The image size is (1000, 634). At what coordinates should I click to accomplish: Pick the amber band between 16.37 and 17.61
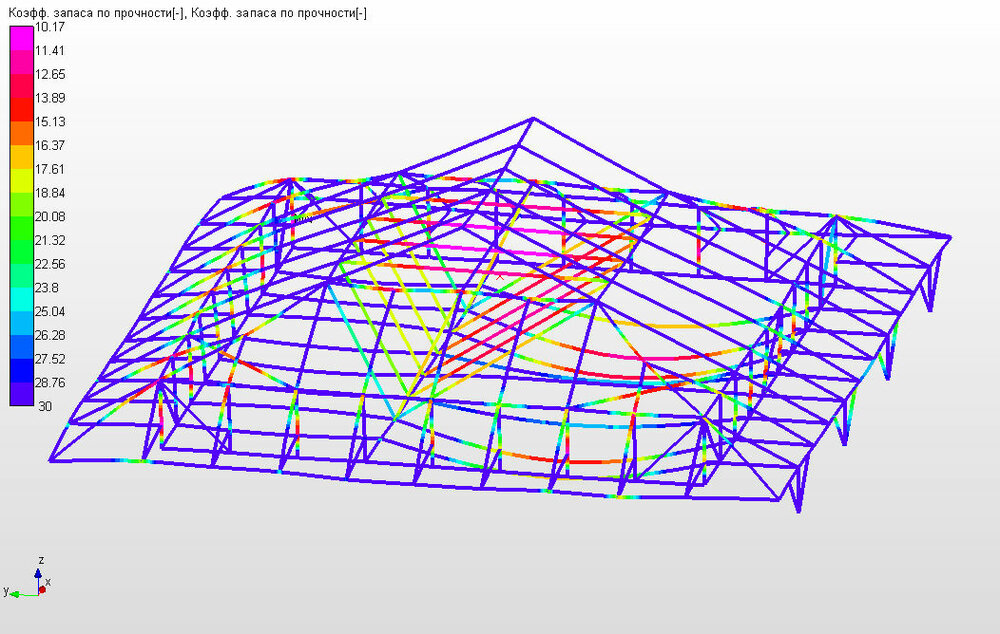21,157
